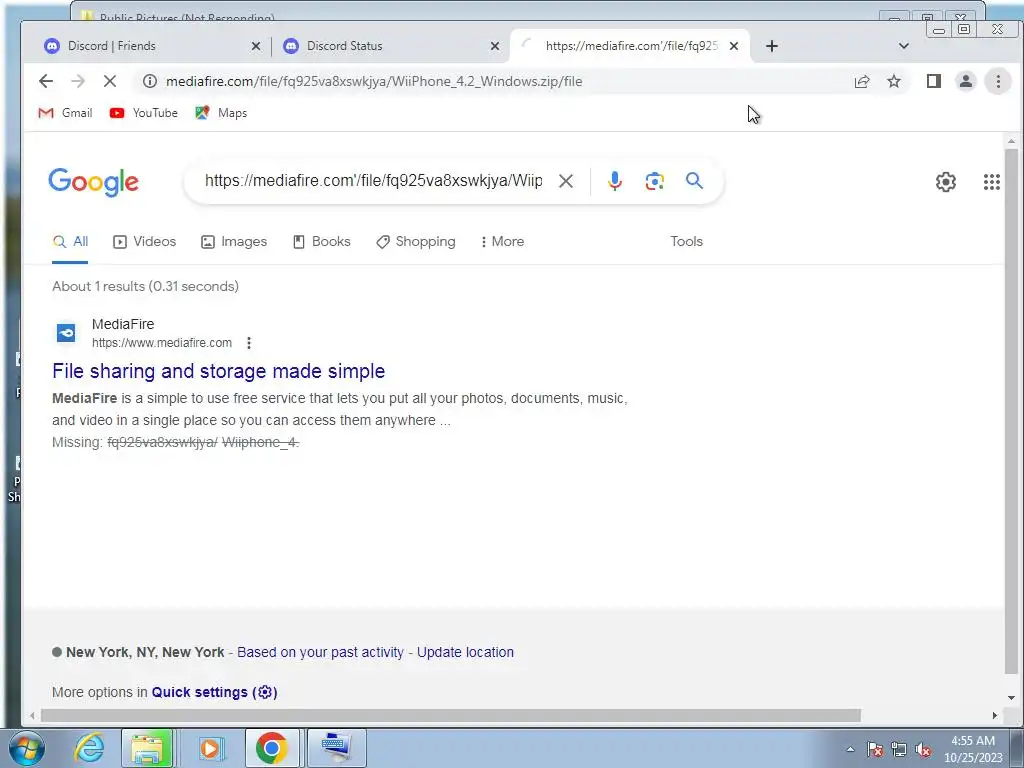
Task: Open the Windows Start menu
Action: (27, 748)
